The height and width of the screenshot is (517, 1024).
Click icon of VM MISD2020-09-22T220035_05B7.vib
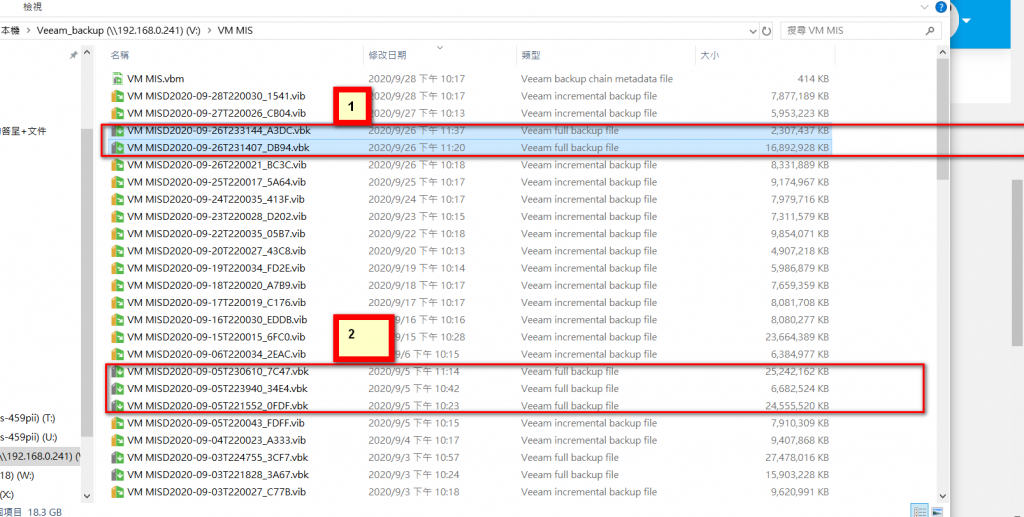coord(118,234)
